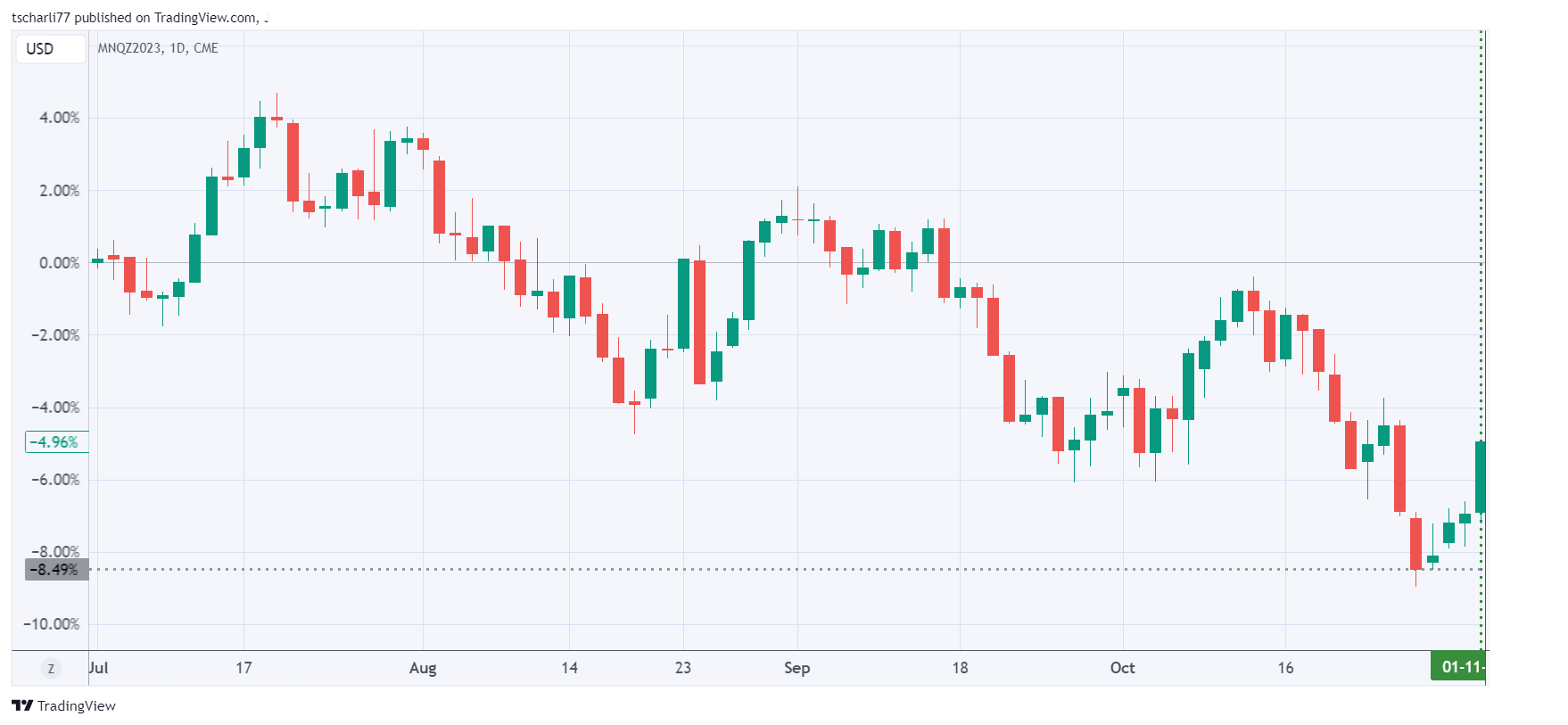Click the round Z timezone button
The height and width of the screenshot is (725, 1568).
(x=51, y=668)
